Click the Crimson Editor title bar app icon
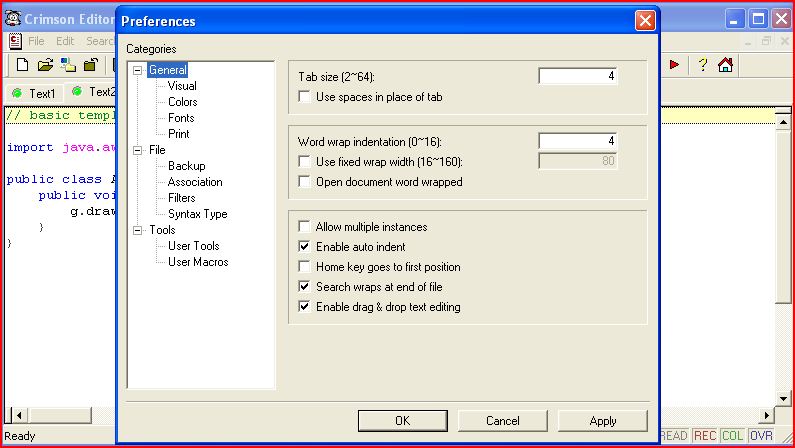This screenshot has width=795, height=448. click(13, 19)
